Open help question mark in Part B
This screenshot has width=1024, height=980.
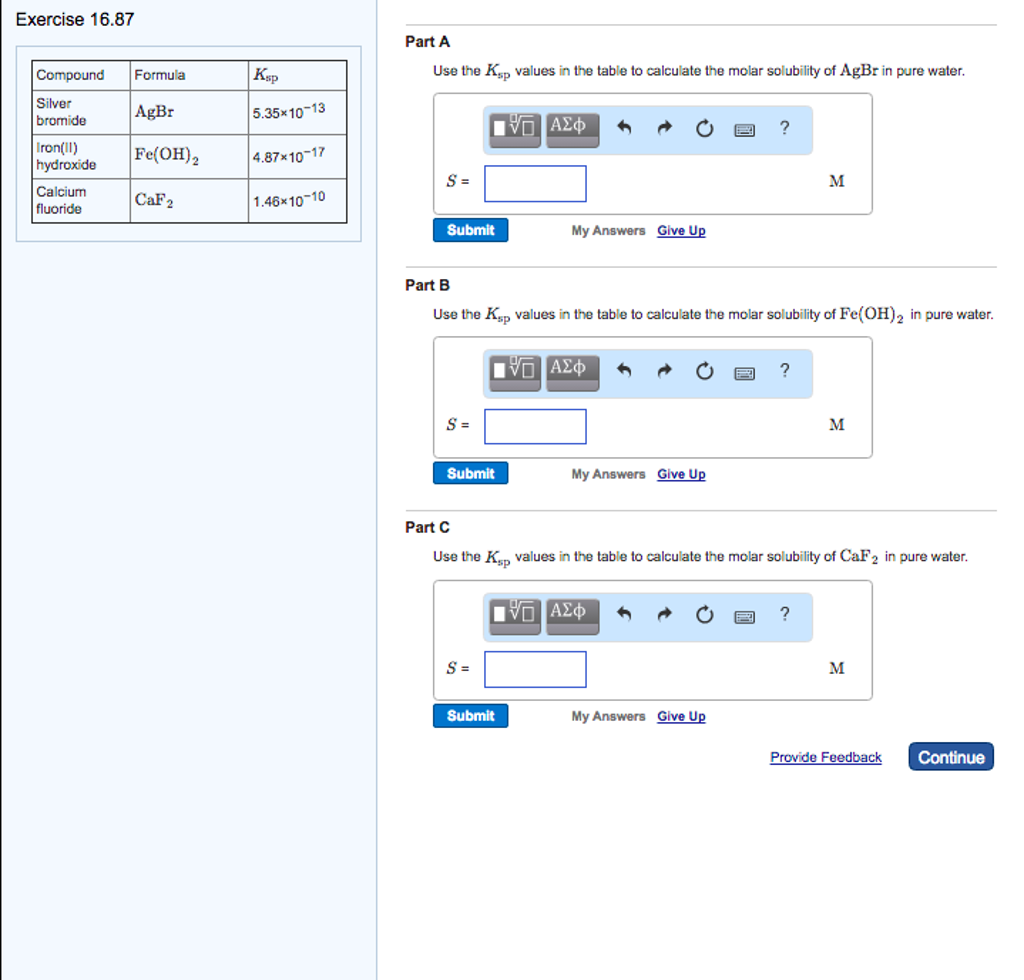(784, 371)
